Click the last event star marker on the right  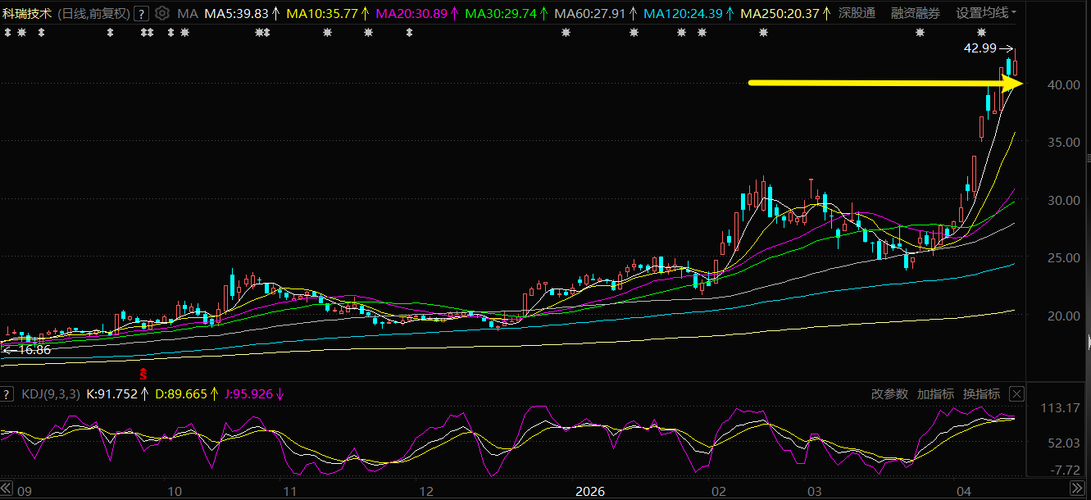[980, 33]
